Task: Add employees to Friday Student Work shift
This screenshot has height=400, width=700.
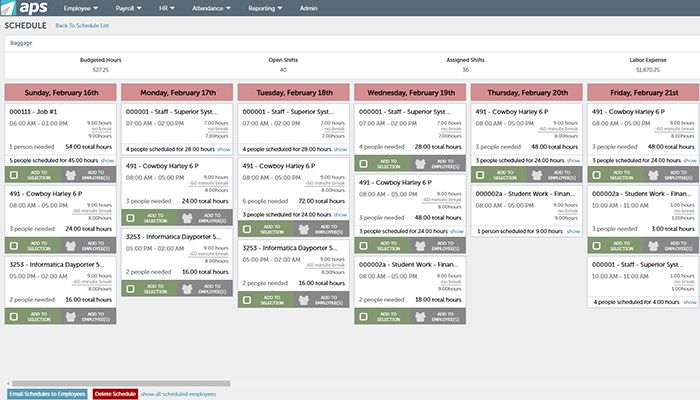Action: point(671,246)
